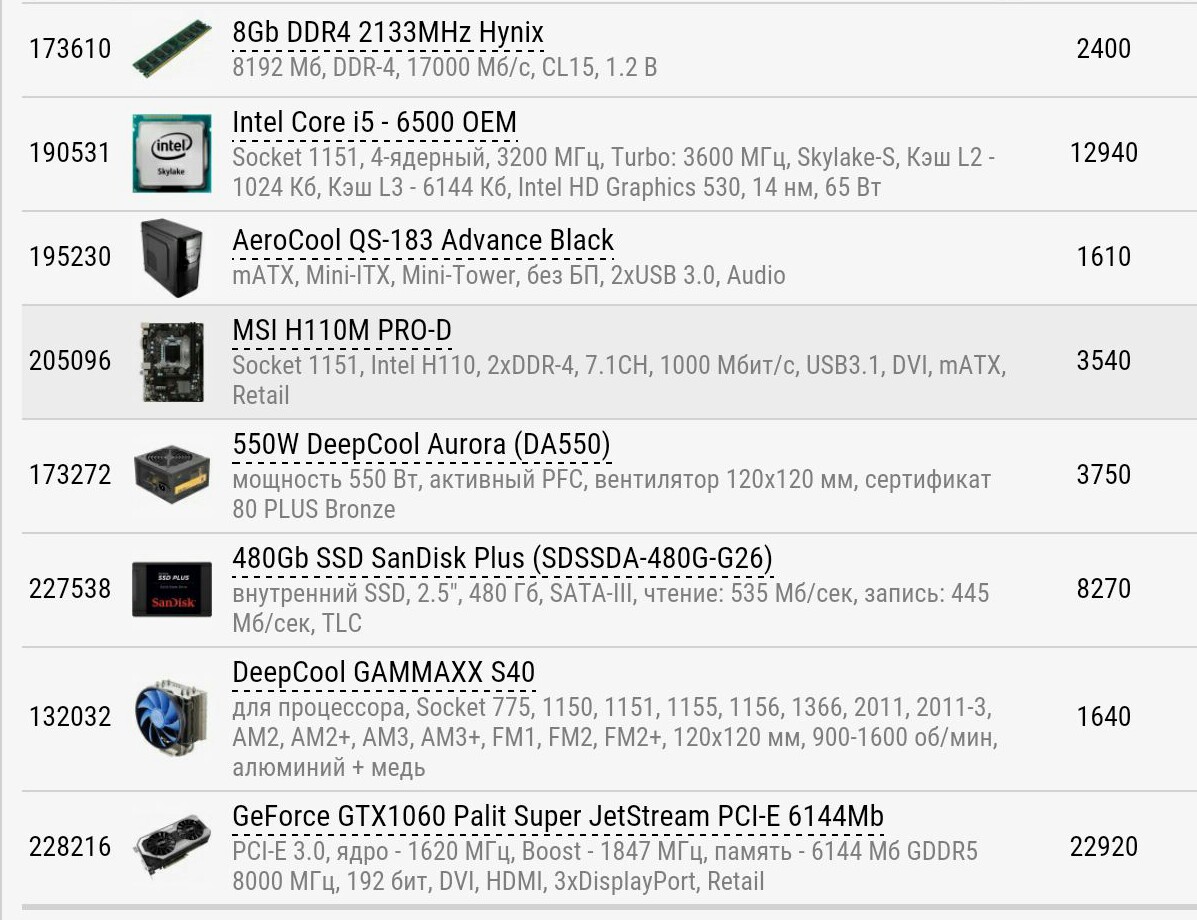Click the price 22920 for GTX1060
The height and width of the screenshot is (920, 1197).
click(x=1104, y=847)
